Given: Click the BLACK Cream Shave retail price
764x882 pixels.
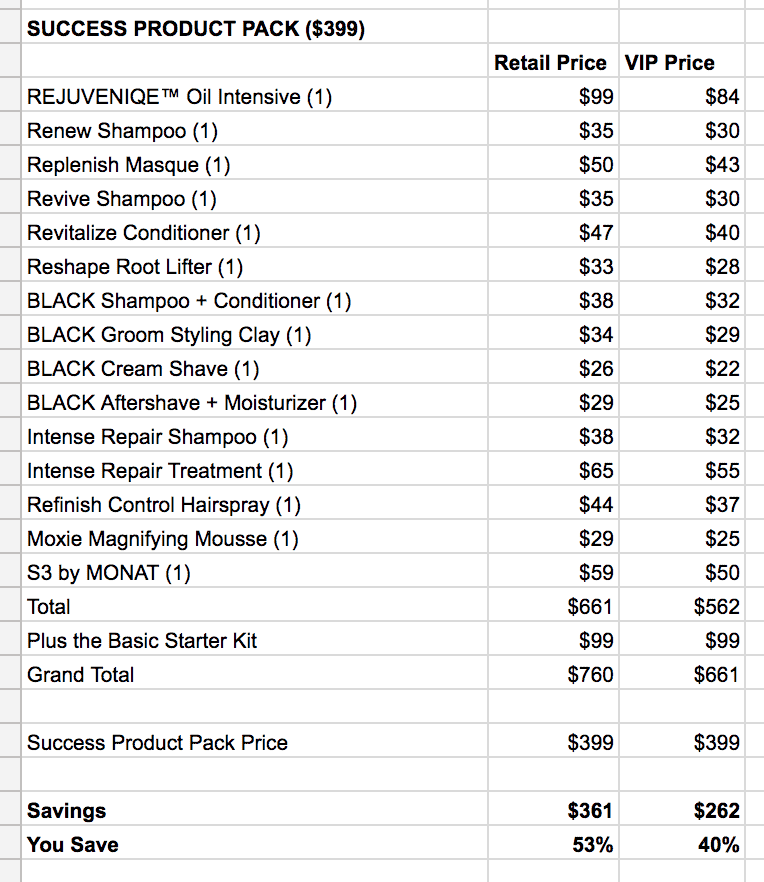Looking at the screenshot, I should pos(596,369).
